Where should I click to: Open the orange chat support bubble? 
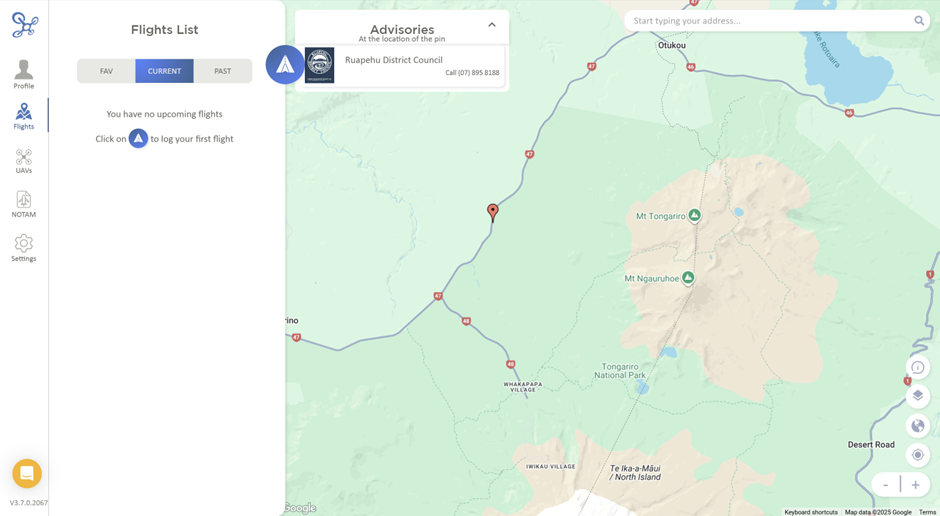click(x=27, y=473)
